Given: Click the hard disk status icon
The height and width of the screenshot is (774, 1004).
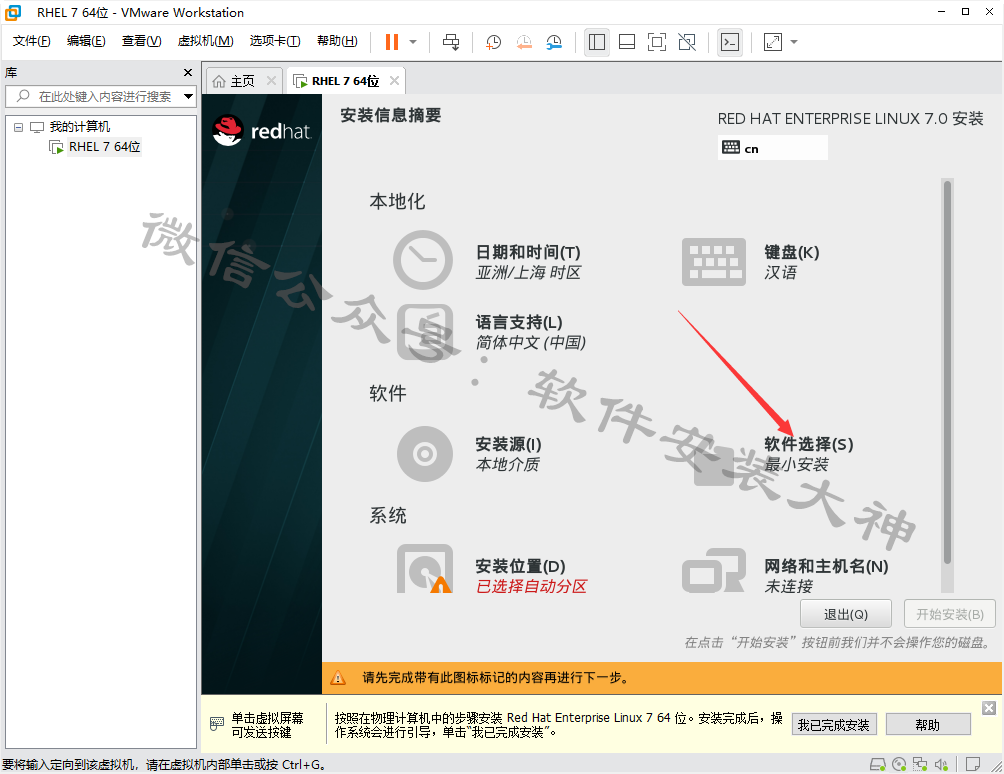Looking at the screenshot, I should (878, 764).
